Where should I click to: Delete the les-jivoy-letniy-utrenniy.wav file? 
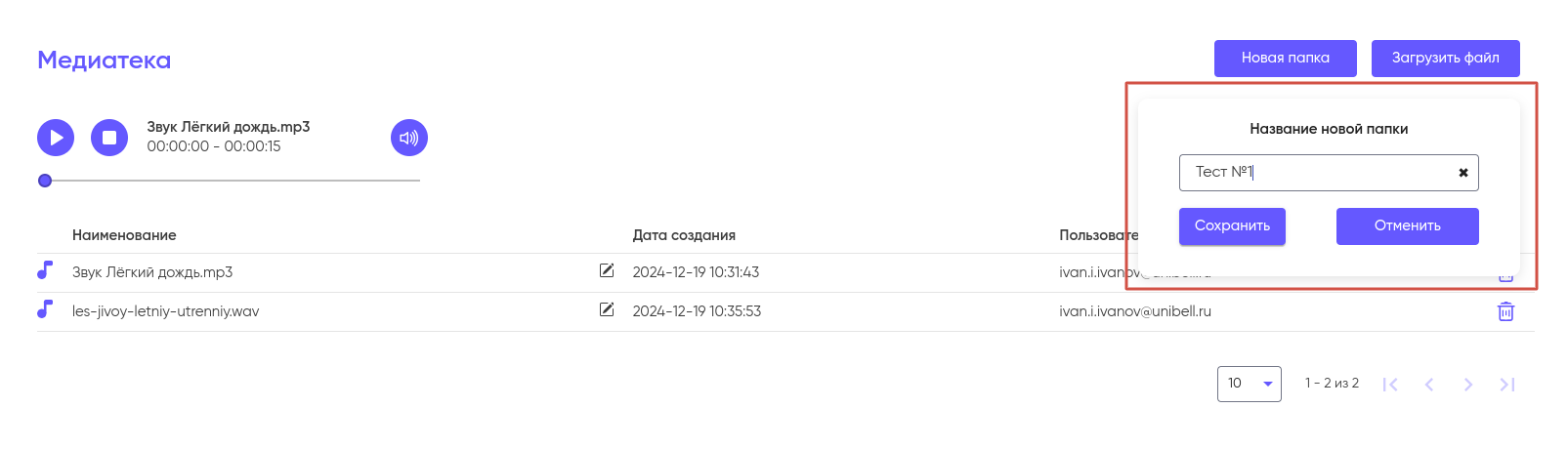click(x=1505, y=311)
